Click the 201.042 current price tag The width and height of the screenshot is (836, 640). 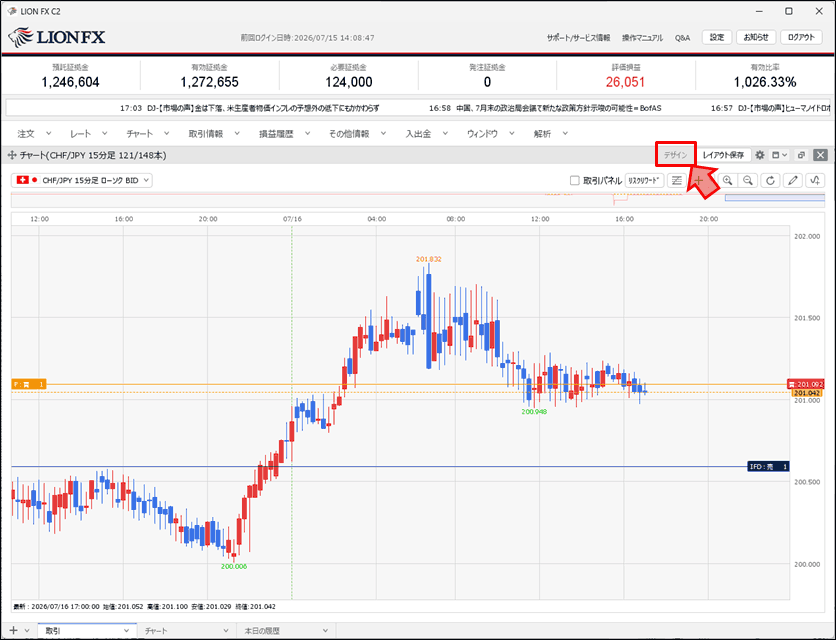tap(806, 393)
